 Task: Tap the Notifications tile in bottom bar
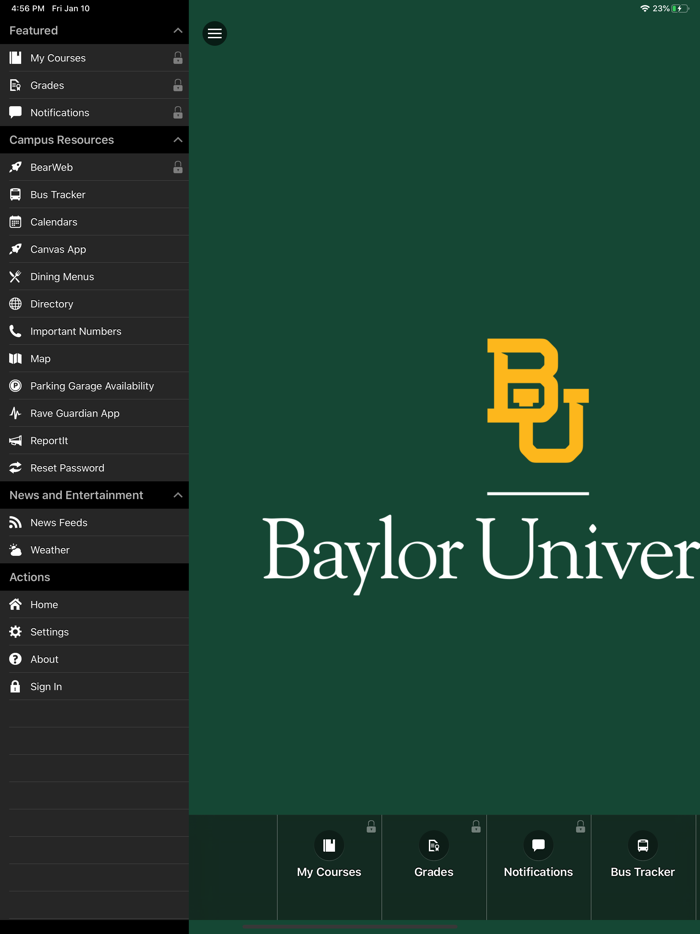click(x=539, y=867)
